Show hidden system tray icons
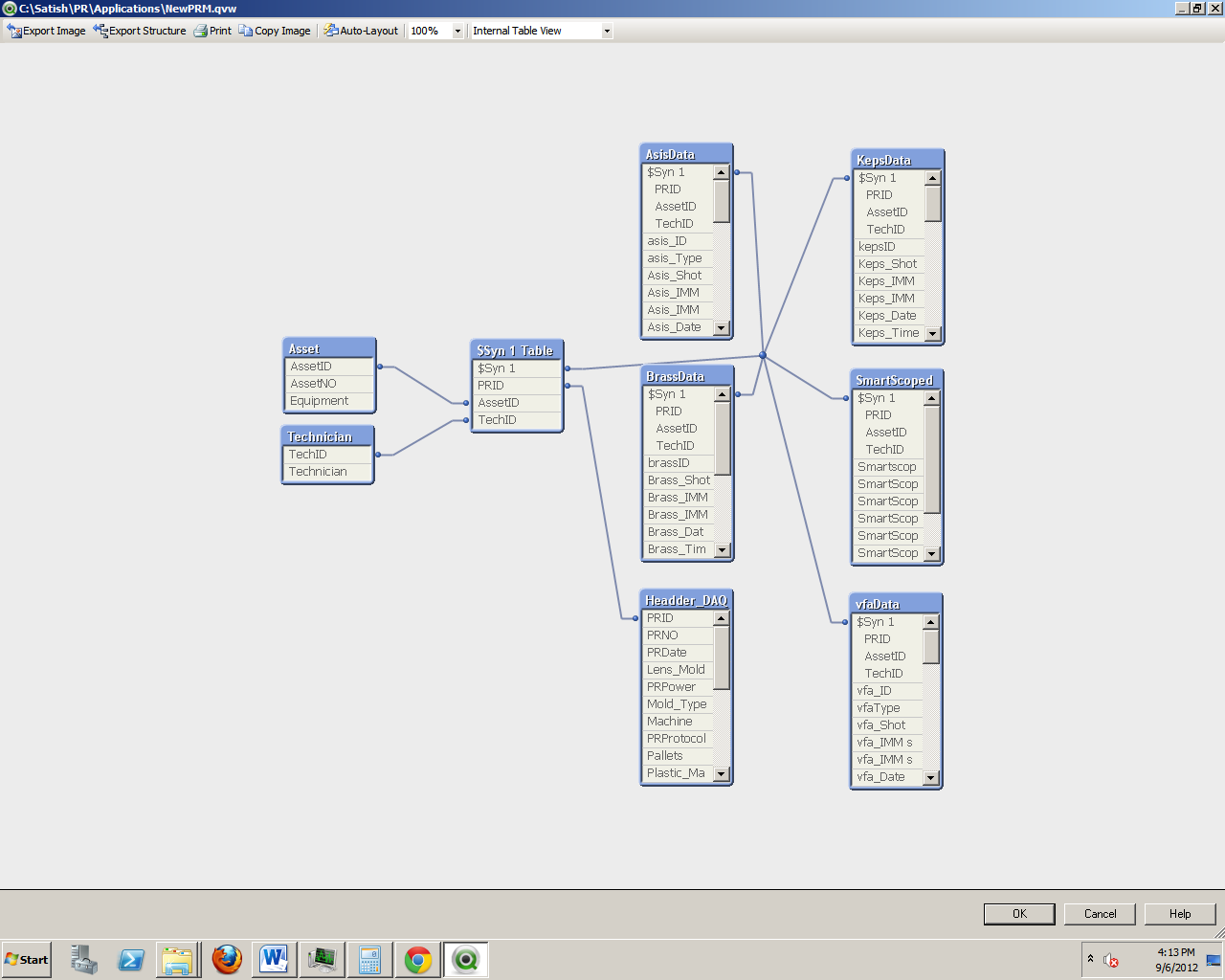 click(x=1090, y=958)
